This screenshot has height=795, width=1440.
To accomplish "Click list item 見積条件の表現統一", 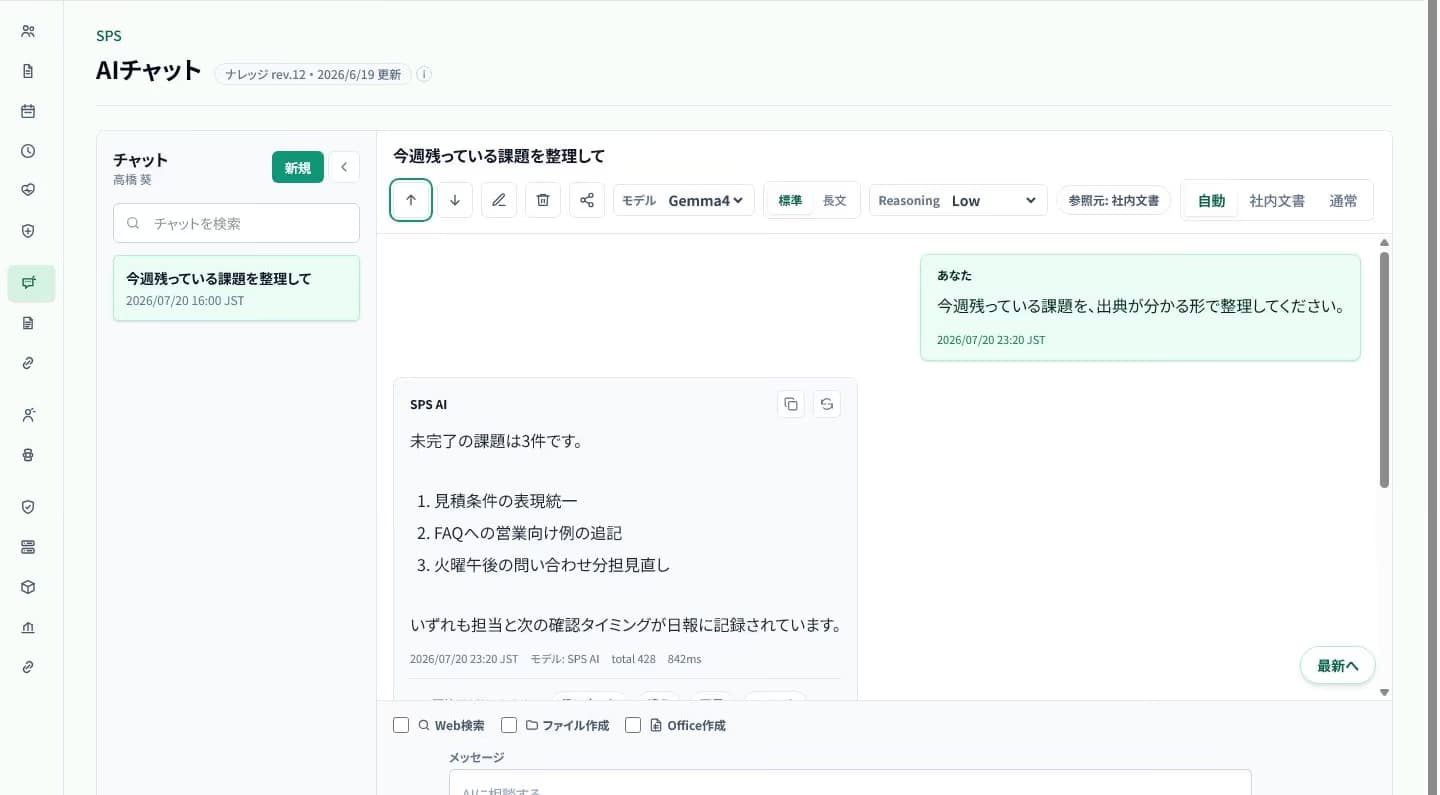I will 506,501.
